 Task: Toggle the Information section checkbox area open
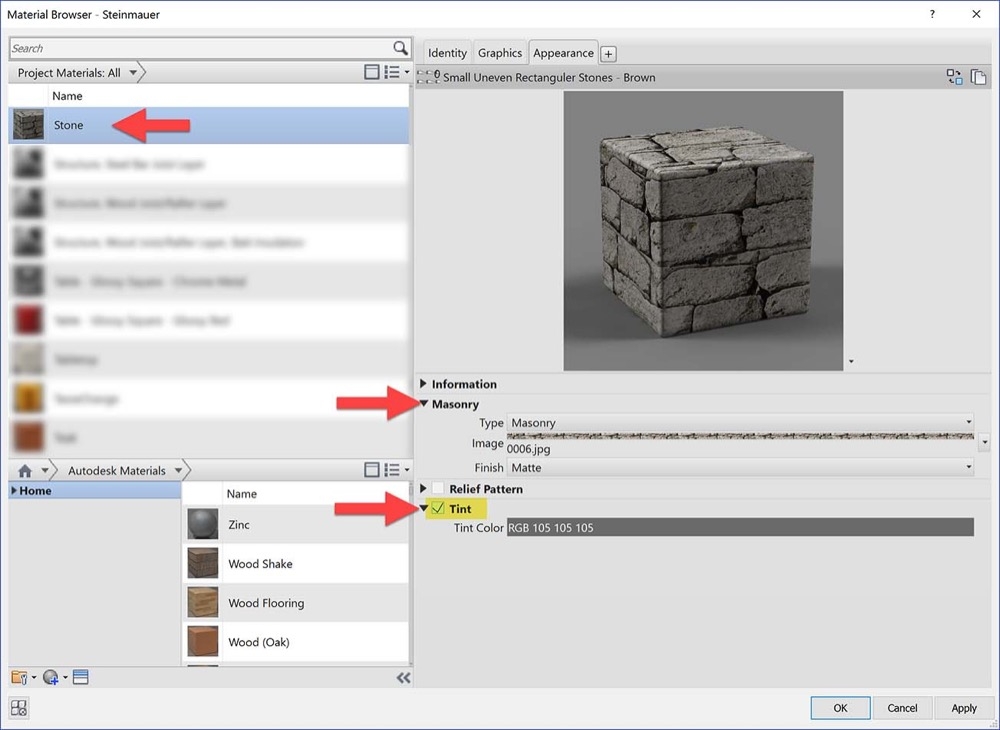423,383
